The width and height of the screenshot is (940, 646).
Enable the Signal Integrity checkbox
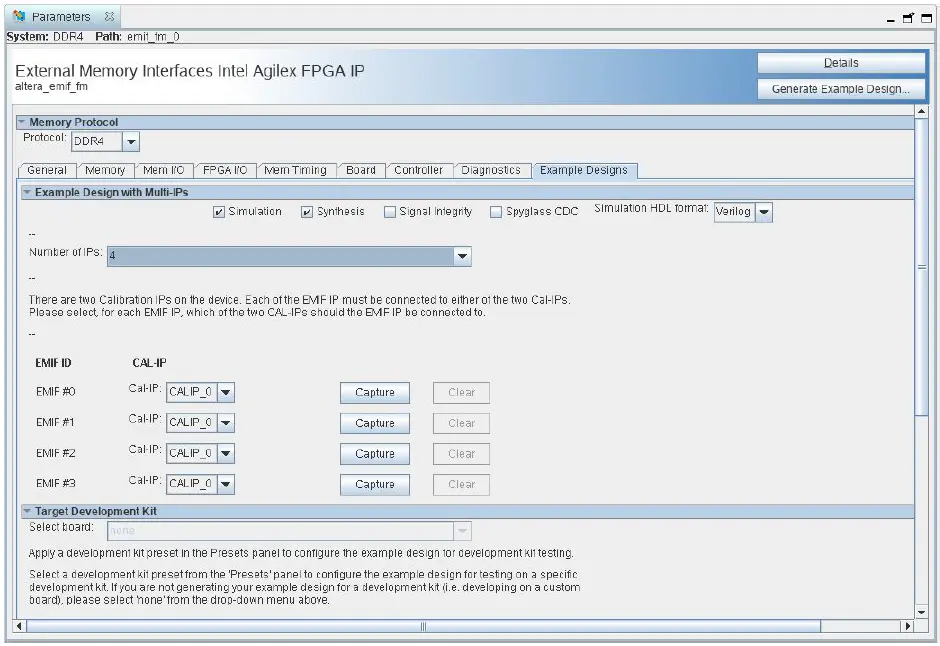389,211
